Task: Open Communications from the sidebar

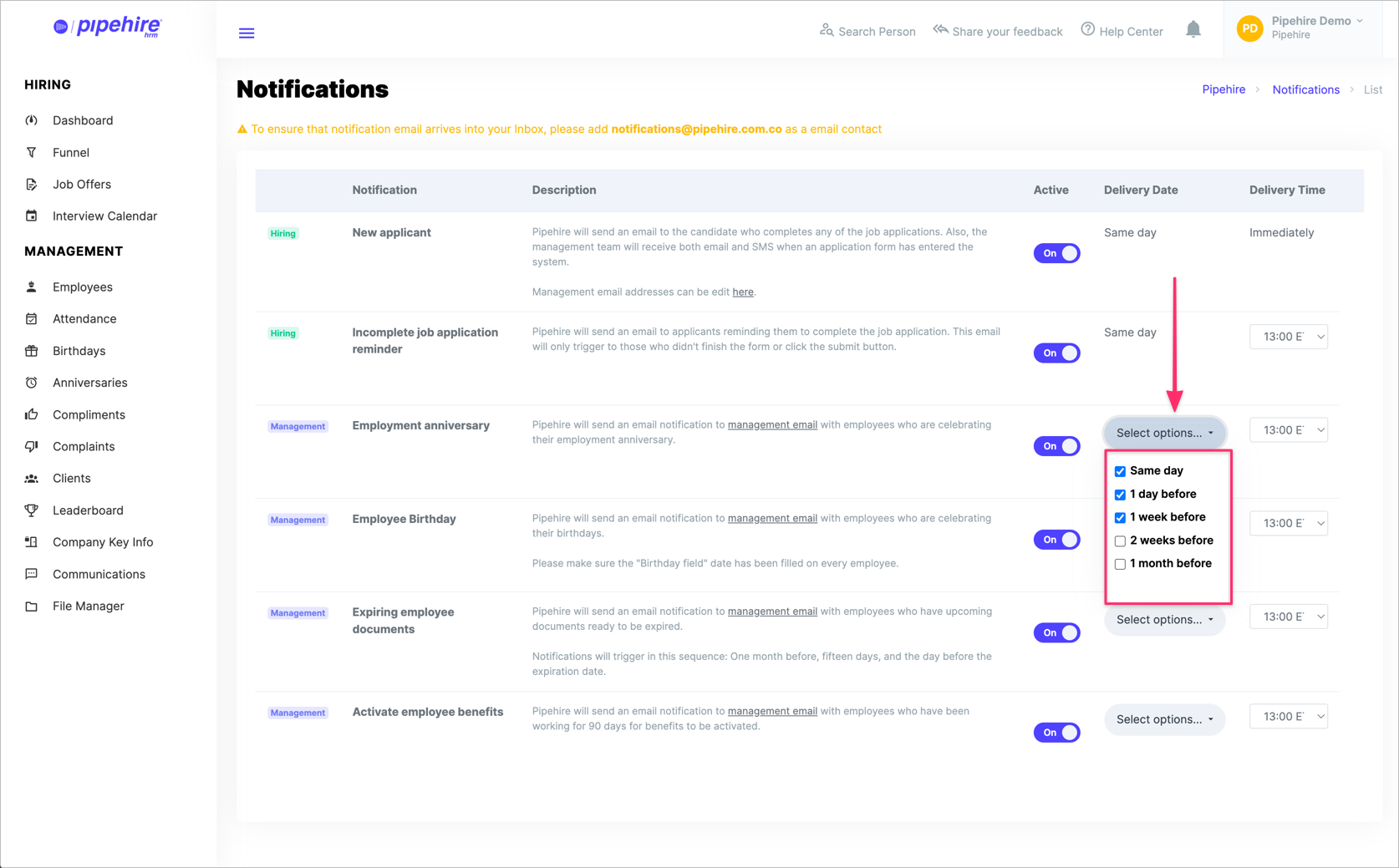Action: point(99,574)
